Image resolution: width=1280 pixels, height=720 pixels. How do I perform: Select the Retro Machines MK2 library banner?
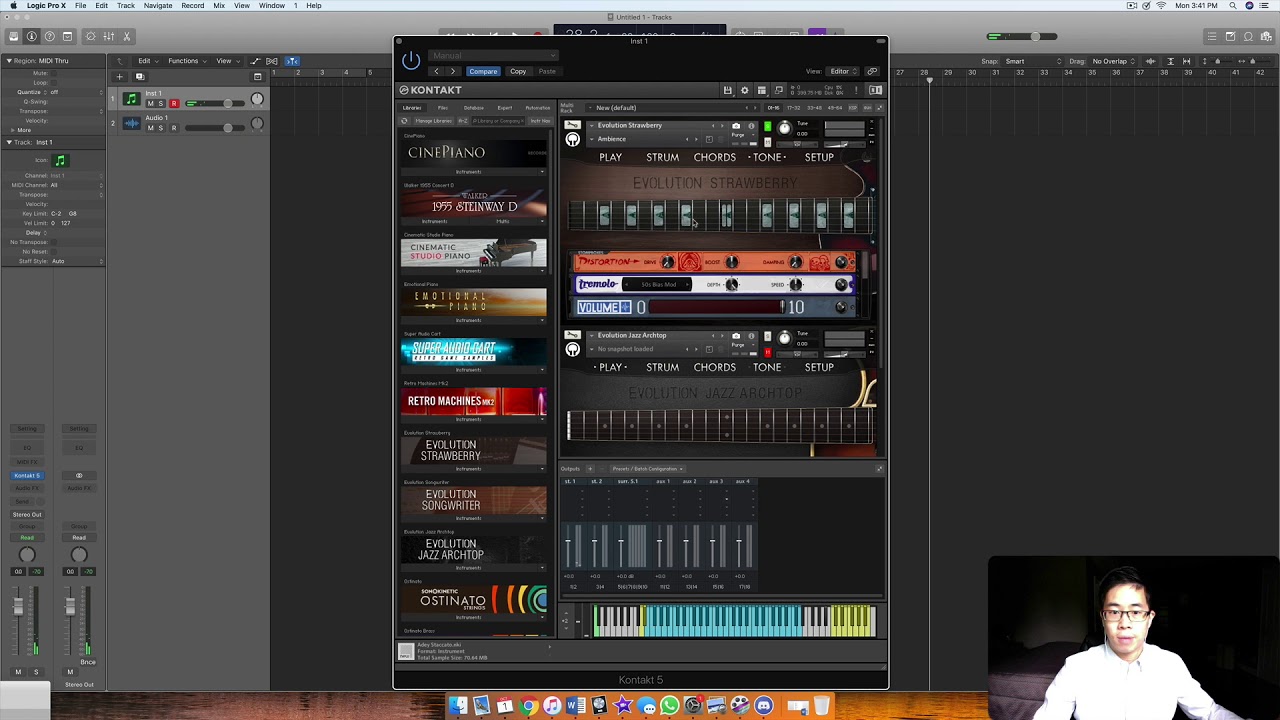click(474, 401)
